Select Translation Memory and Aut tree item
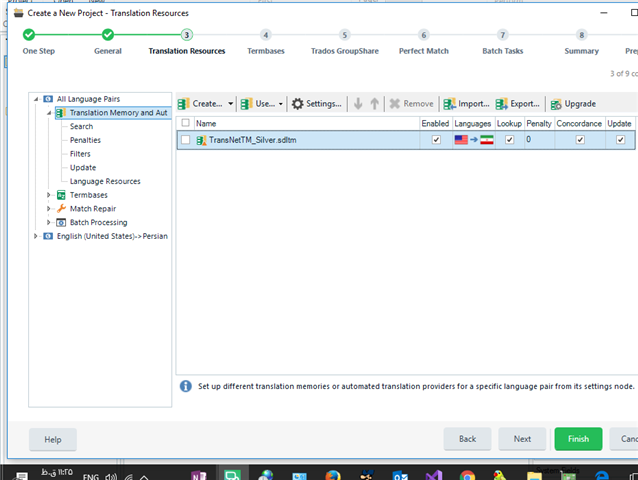 click(x=118, y=113)
